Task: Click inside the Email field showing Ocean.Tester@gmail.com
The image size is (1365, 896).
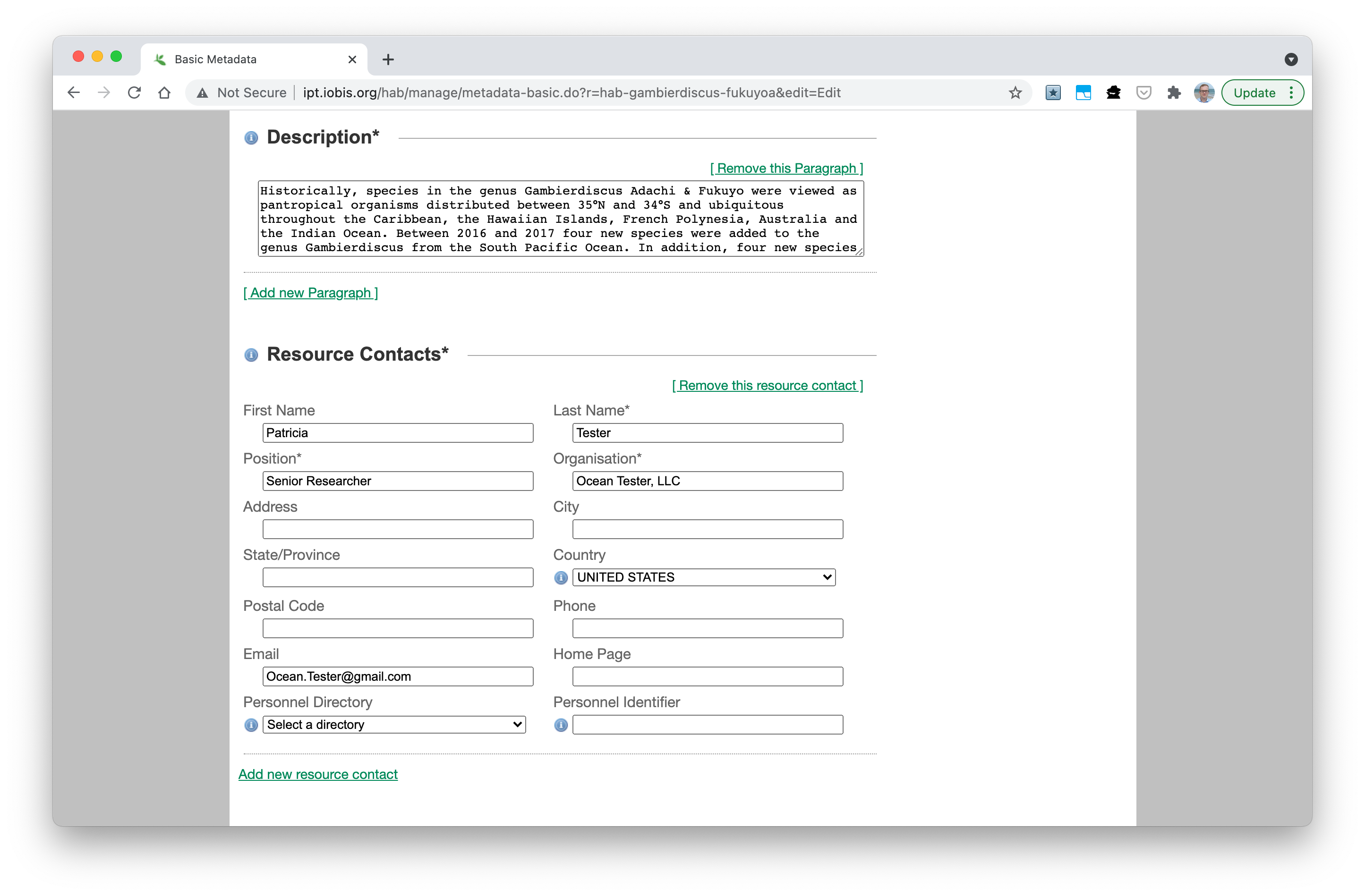Action: [398, 676]
